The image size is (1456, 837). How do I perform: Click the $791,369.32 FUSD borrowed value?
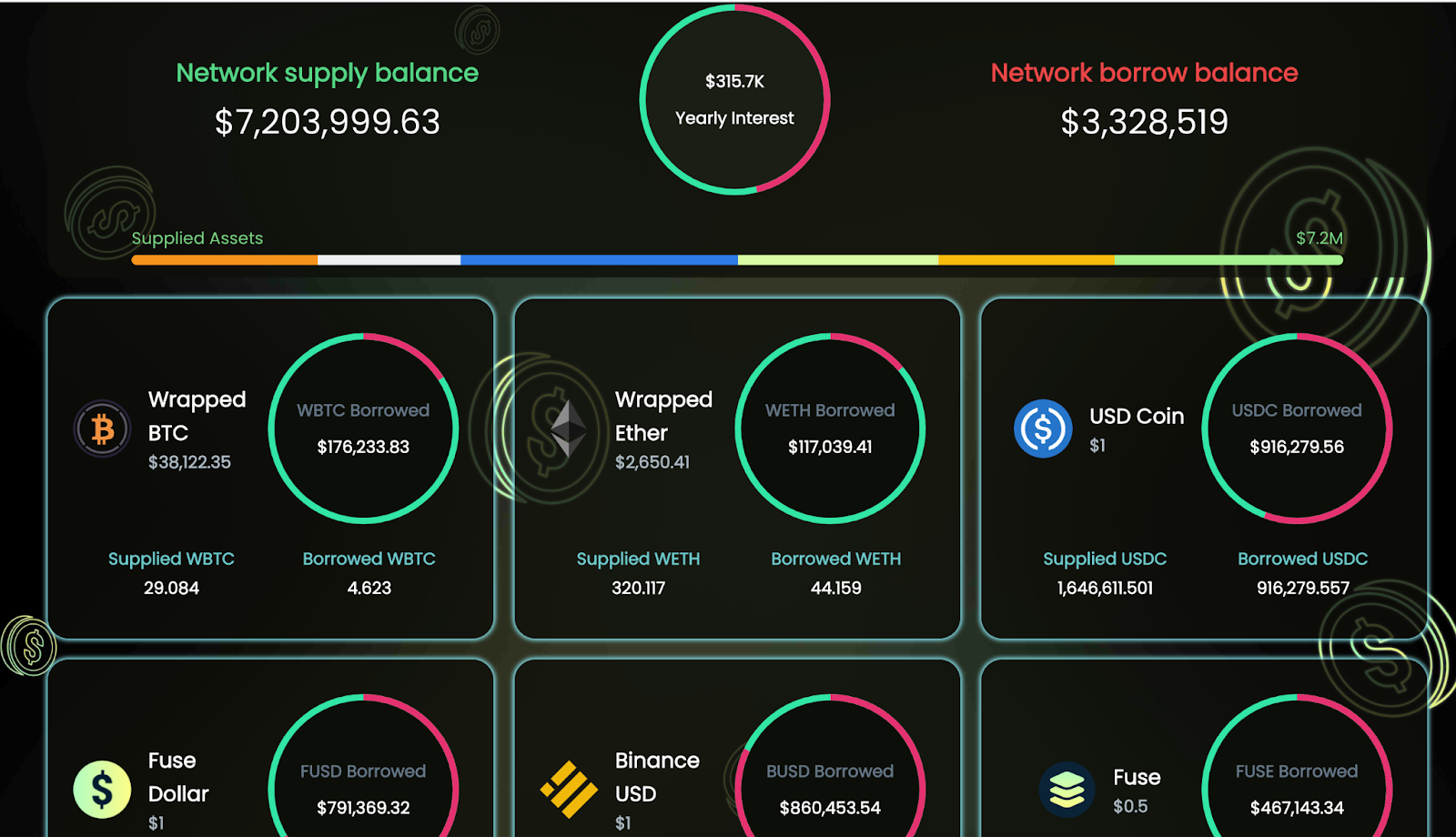pos(363,808)
